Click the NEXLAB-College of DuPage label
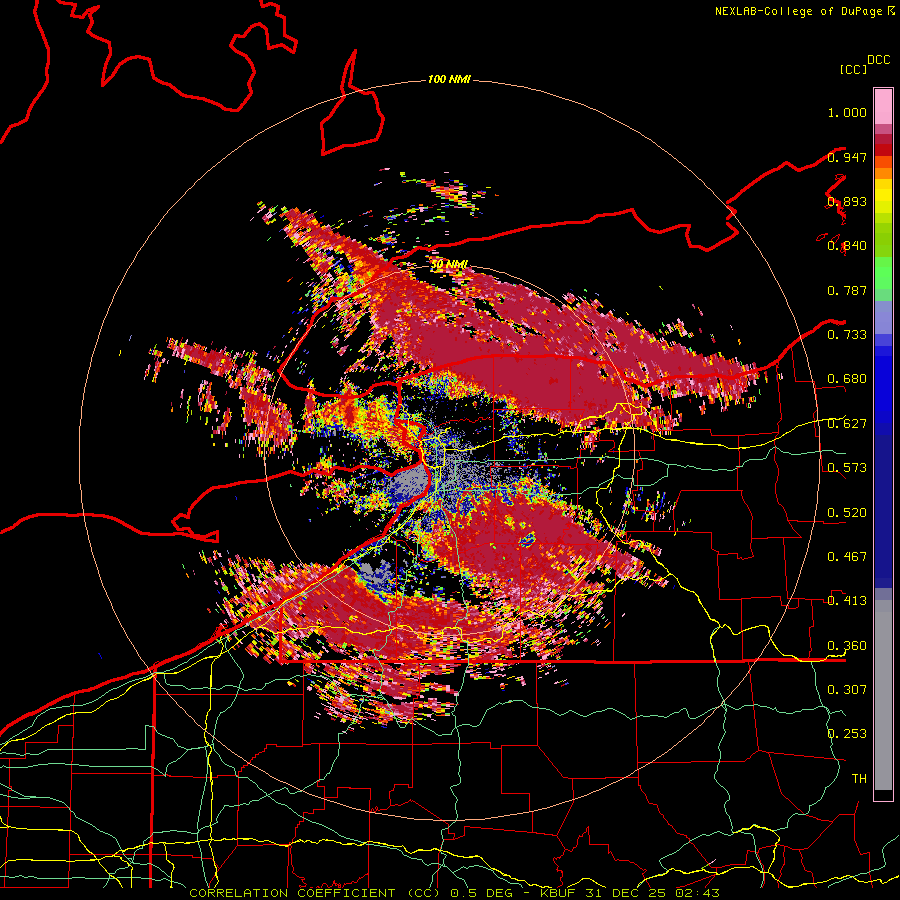The width and height of the screenshot is (900, 900). click(798, 11)
